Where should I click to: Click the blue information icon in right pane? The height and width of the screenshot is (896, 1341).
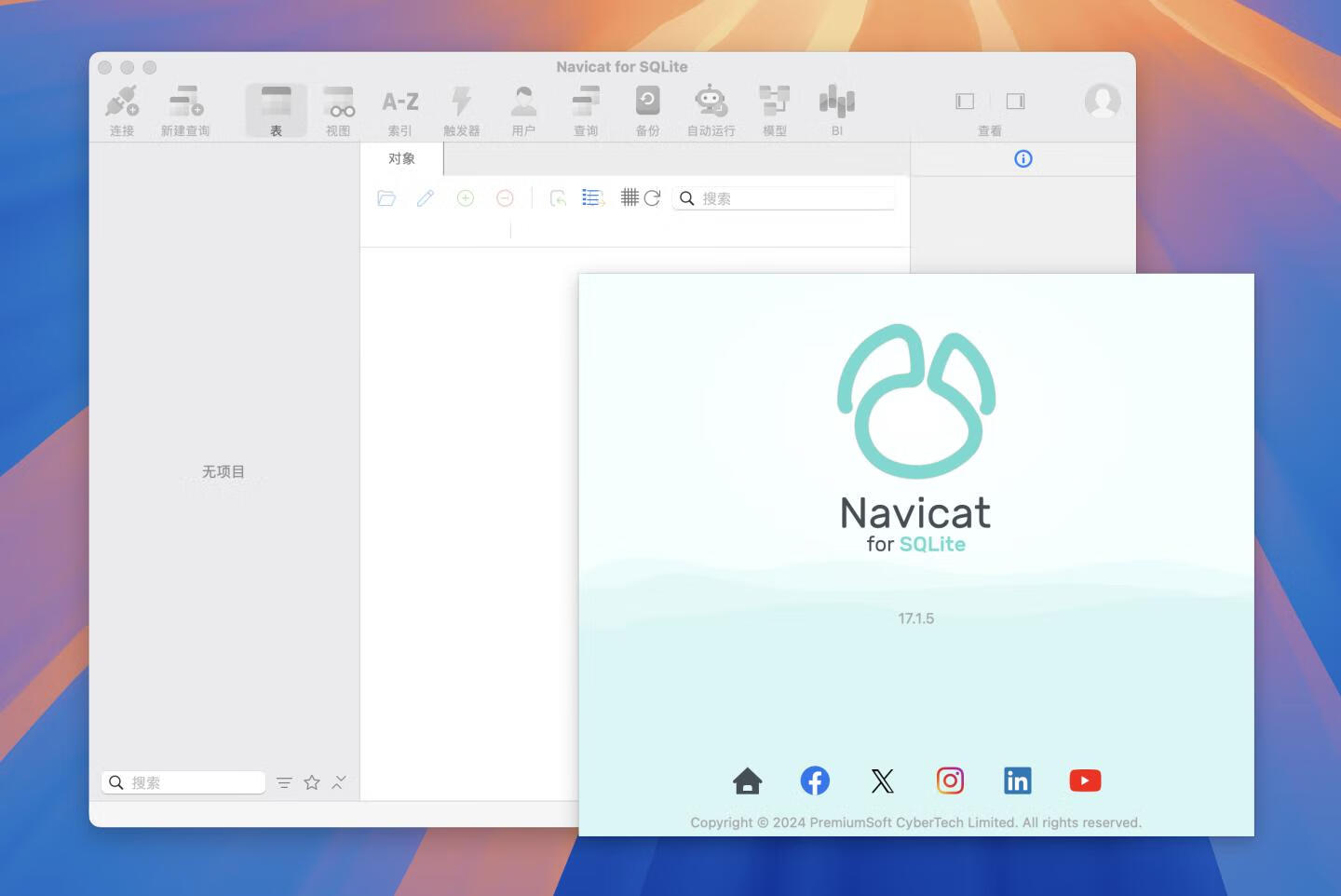[x=1023, y=158]
